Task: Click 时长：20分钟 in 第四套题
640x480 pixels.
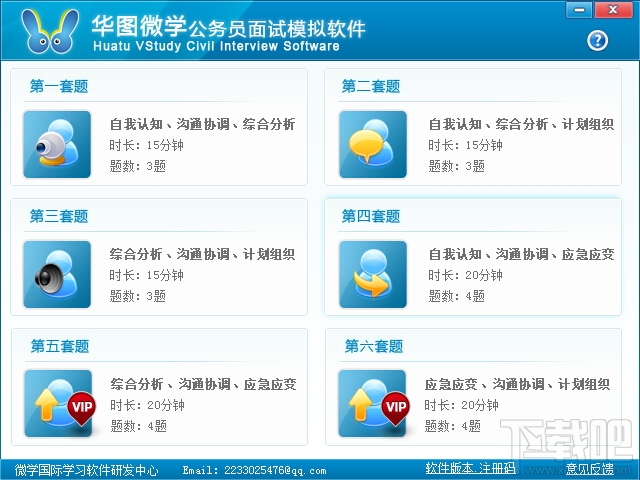Action: pos(465,275)
